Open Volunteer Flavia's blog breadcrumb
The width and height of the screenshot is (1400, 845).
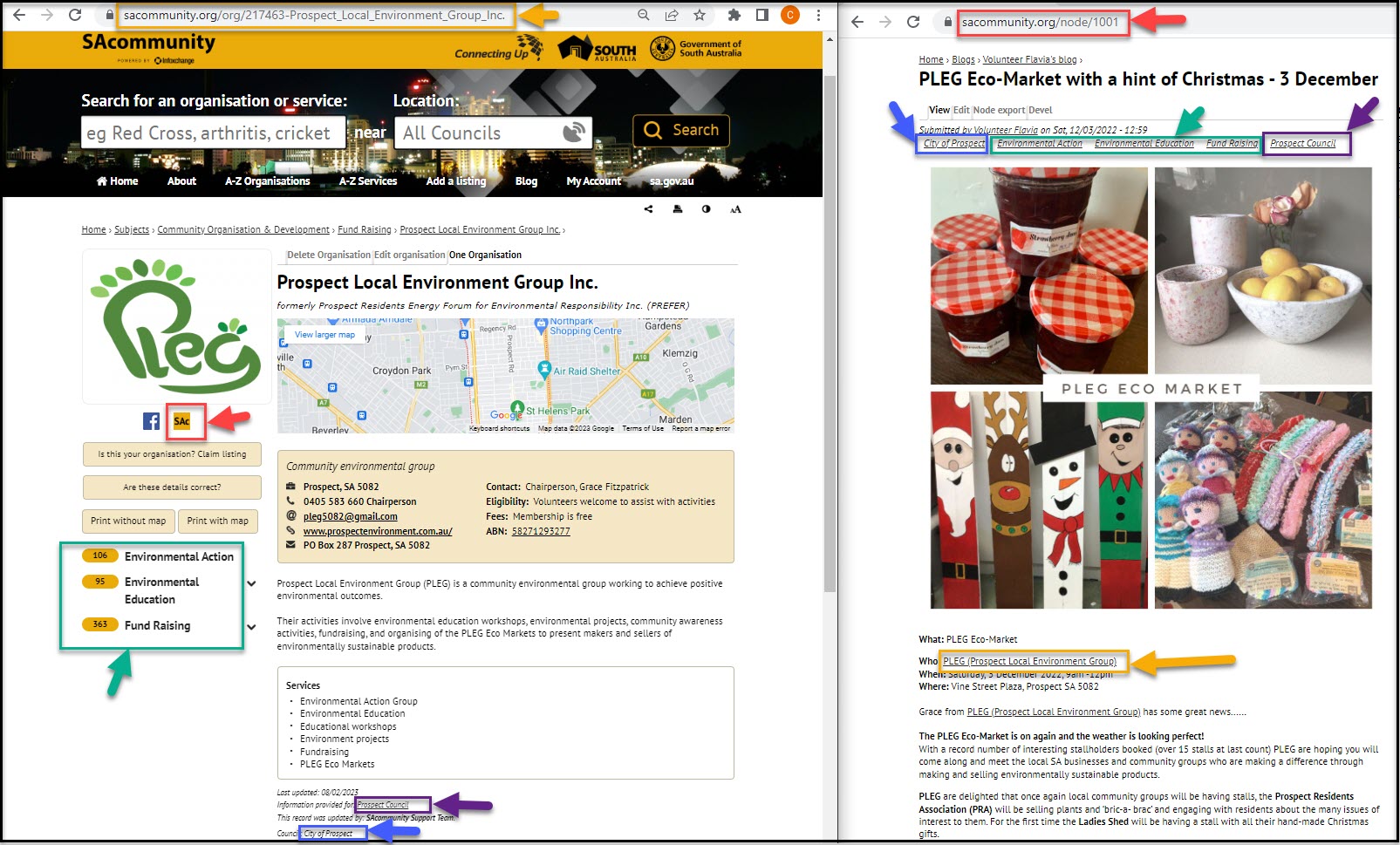[x=1029, y=59]
